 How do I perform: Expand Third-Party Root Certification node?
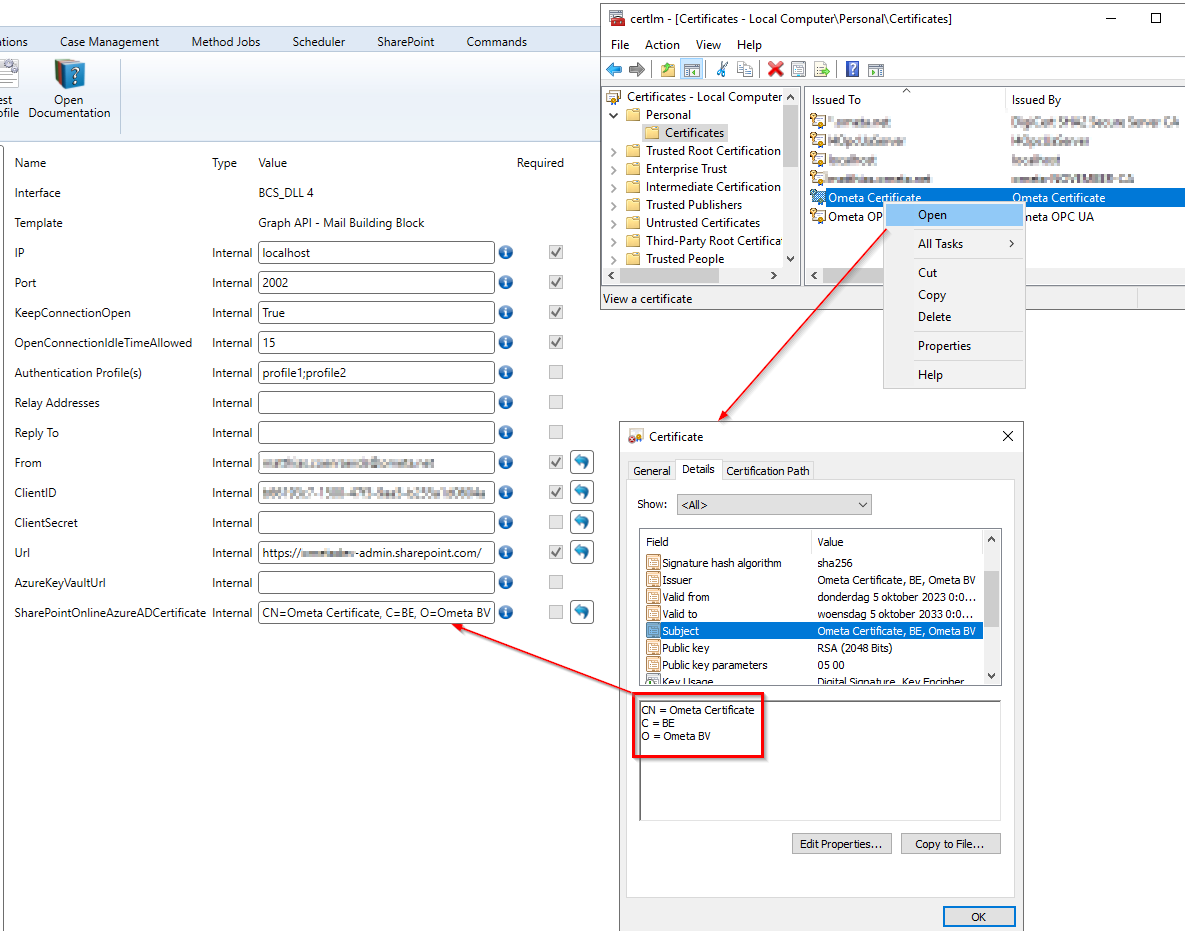[614, 242]
